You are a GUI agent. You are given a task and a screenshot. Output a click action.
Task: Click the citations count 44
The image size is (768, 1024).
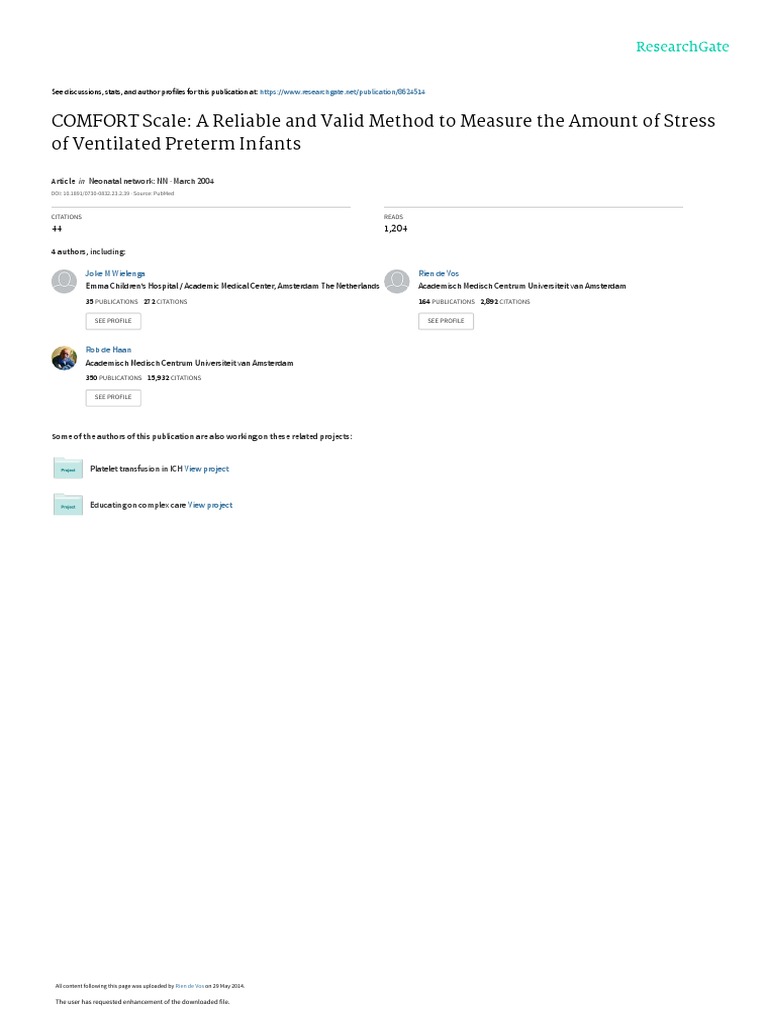coord(57,228)
